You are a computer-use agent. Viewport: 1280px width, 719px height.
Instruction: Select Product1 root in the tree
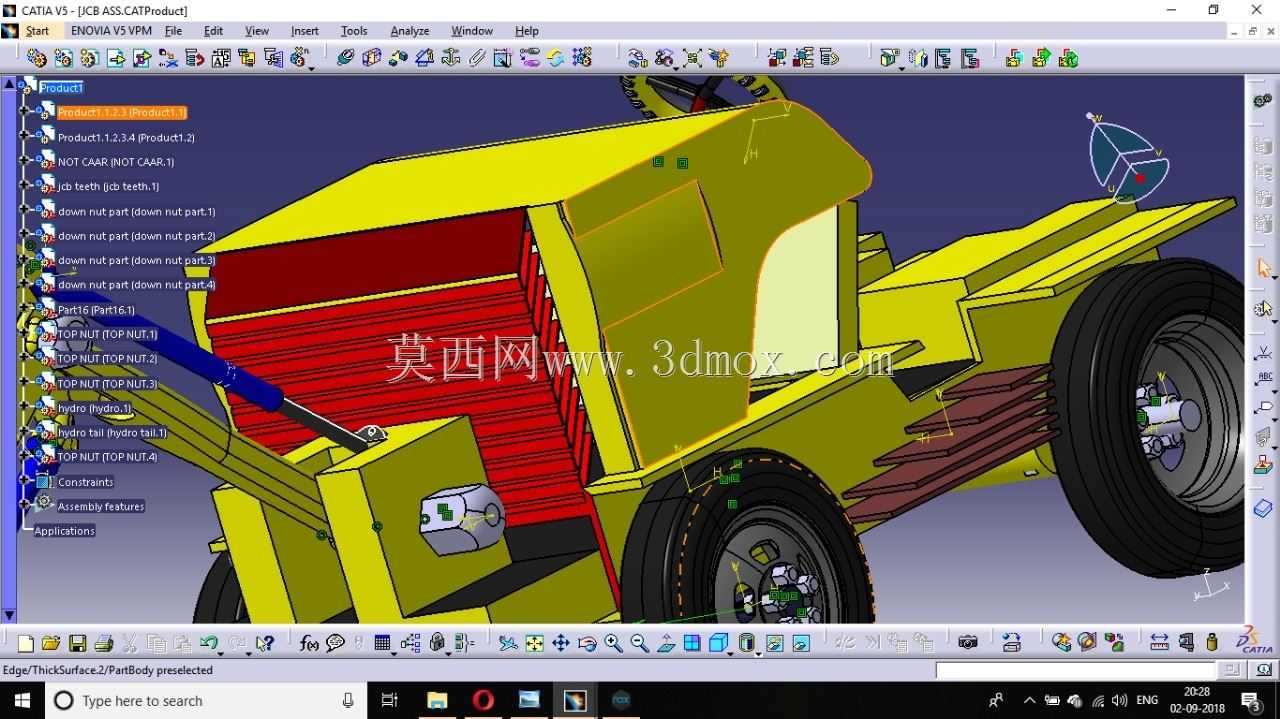[61, 88]
